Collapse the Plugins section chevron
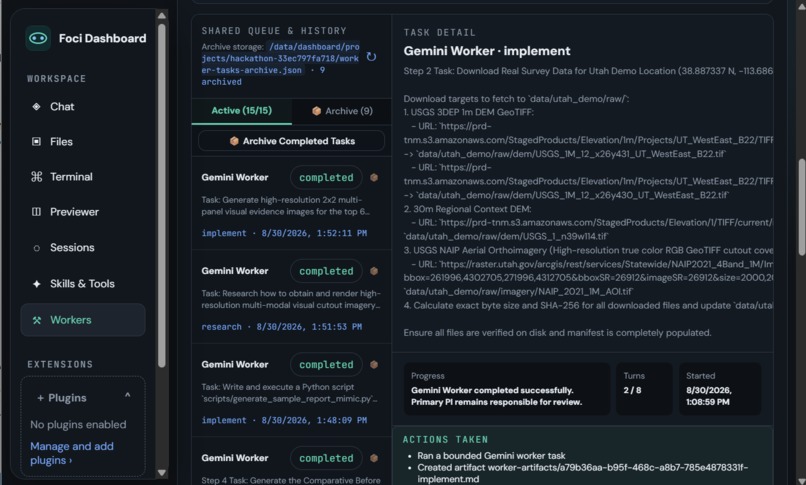The height and width of the screenshot is (485, 806). coord(127,396)
